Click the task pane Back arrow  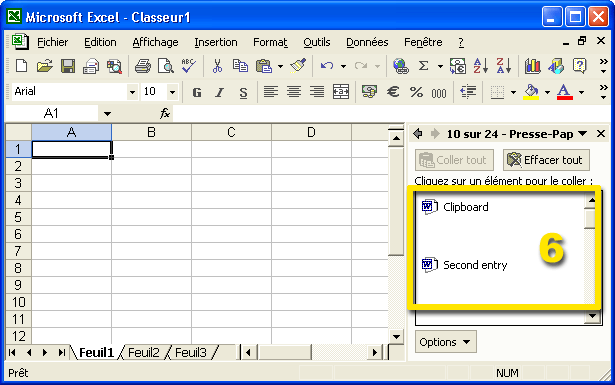pyautogui.click(x=418, y=134)
